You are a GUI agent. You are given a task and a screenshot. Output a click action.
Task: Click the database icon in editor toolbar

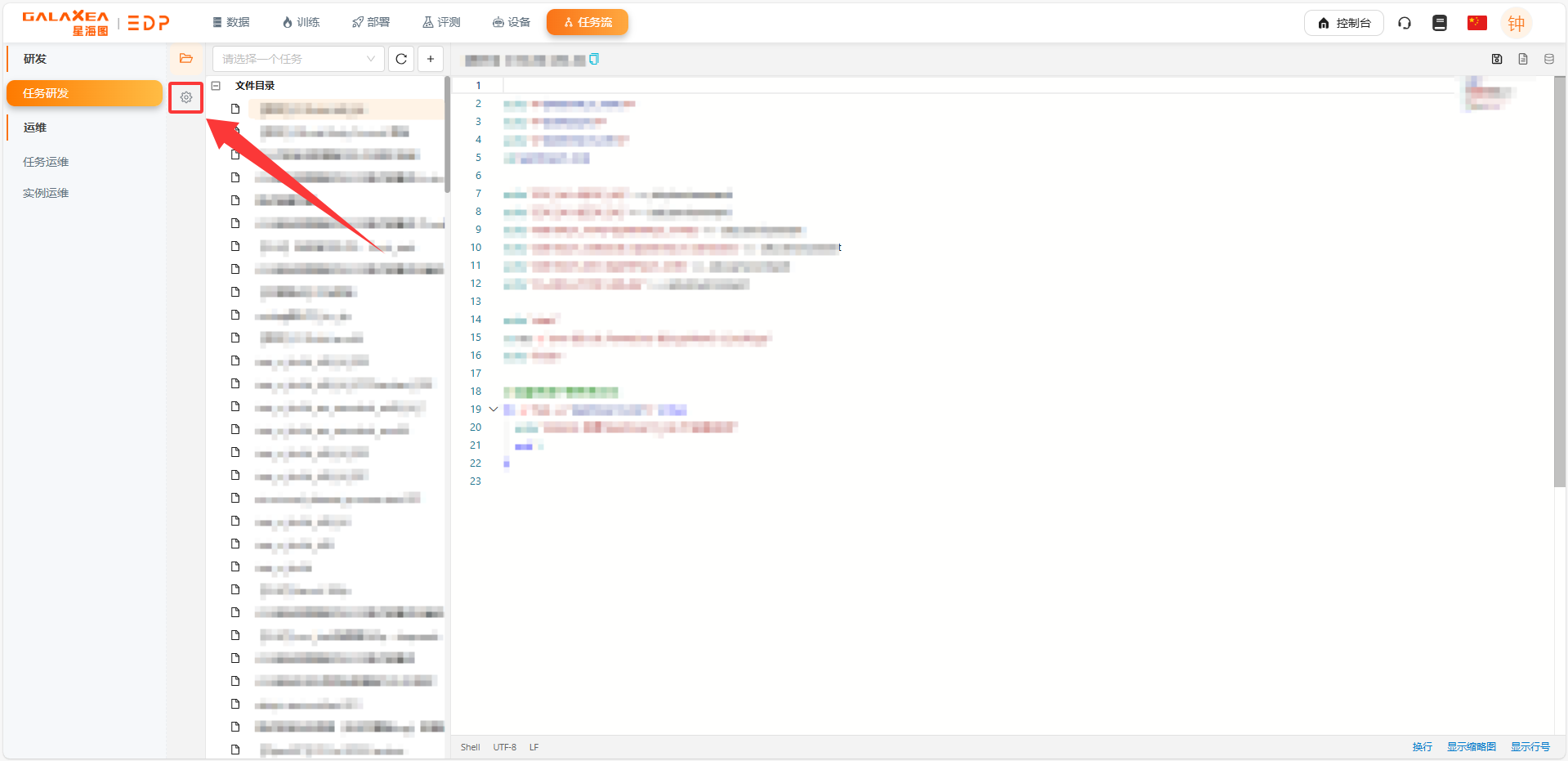point(1549,59)
